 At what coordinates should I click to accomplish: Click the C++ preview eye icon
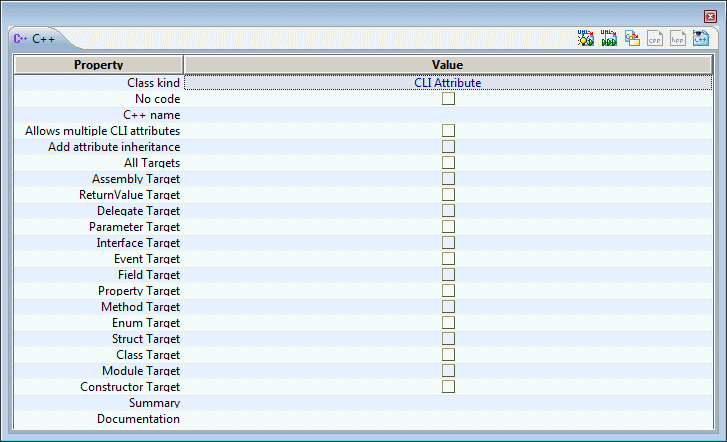tap(701, 38)
